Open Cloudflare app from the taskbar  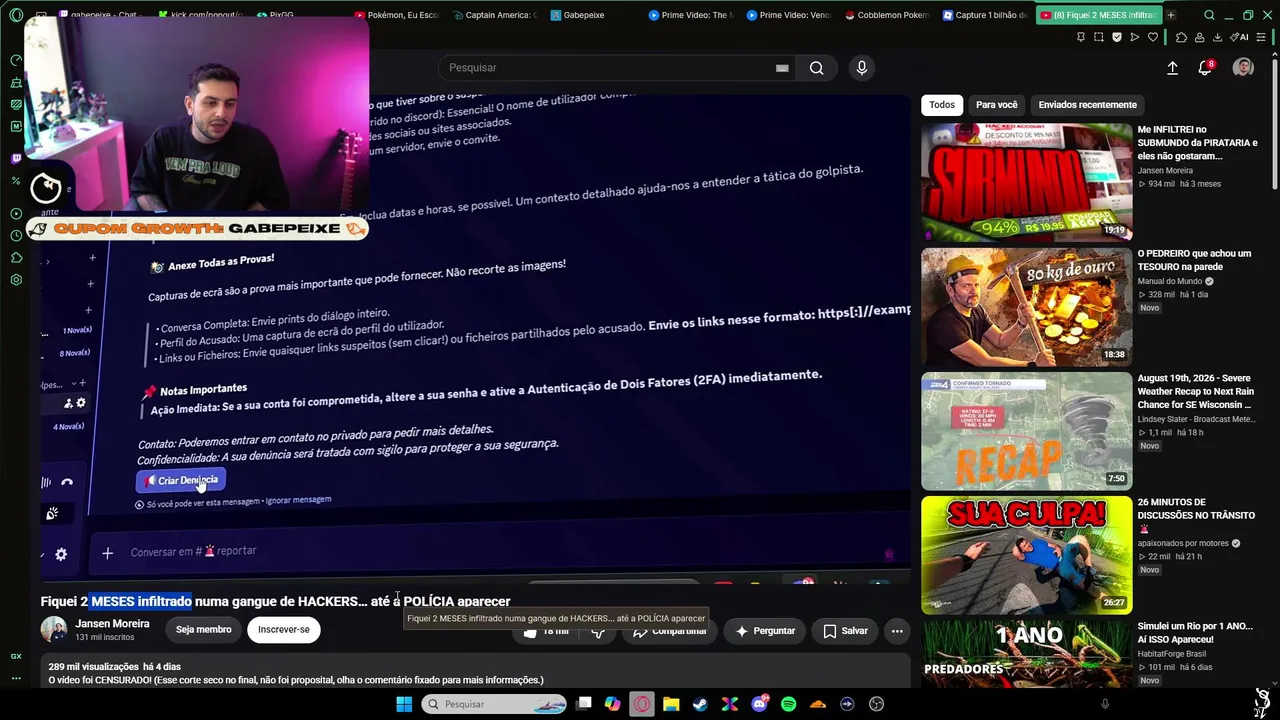818,704
